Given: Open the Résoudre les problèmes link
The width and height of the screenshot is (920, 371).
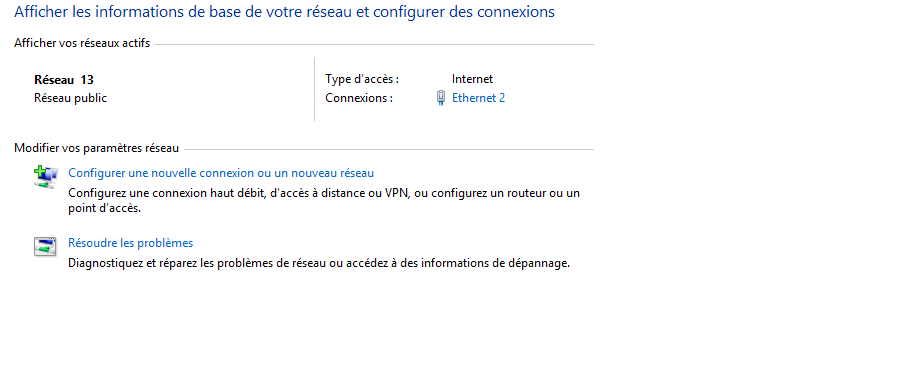Looking at the screenshot, I should coord(131,243).
